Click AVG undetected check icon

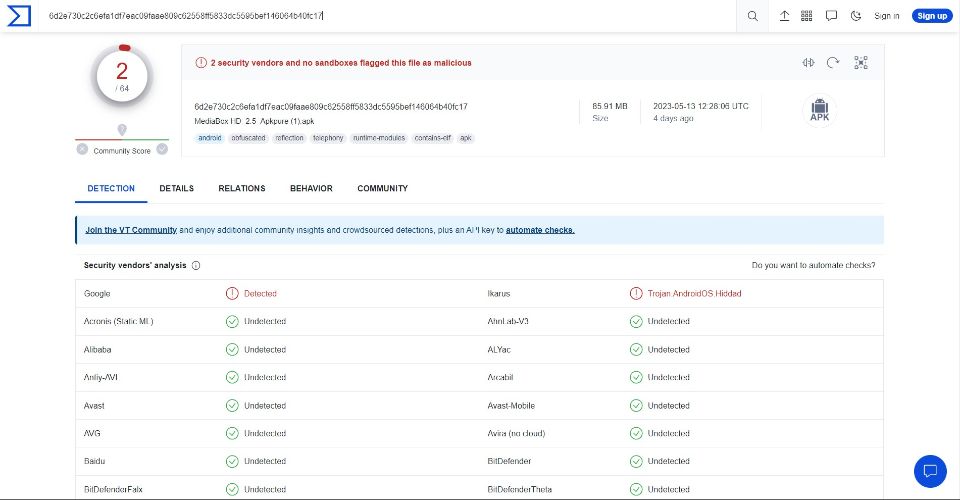(232, 433)
